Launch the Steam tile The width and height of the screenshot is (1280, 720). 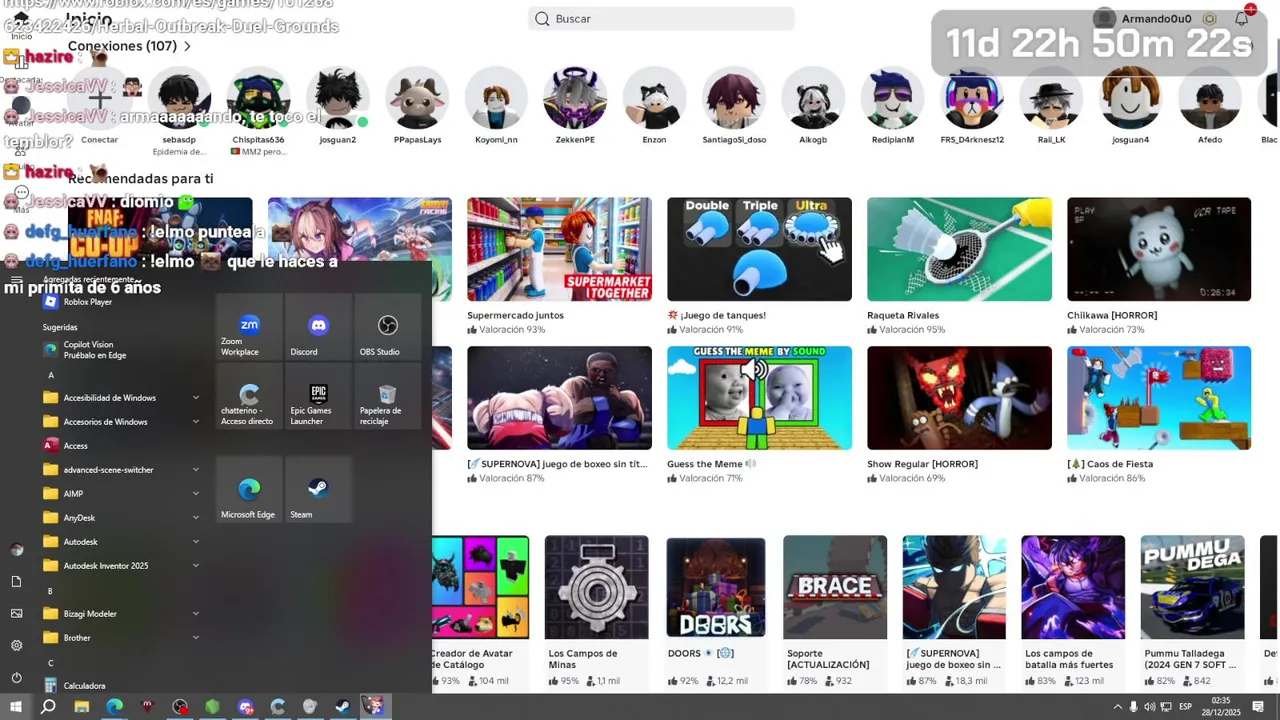pos(318,489)
